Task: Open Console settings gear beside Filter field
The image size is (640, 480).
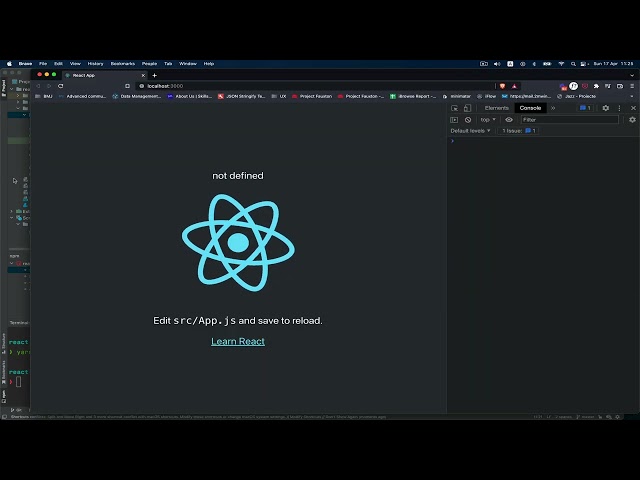Action: (x=632, y=120)
